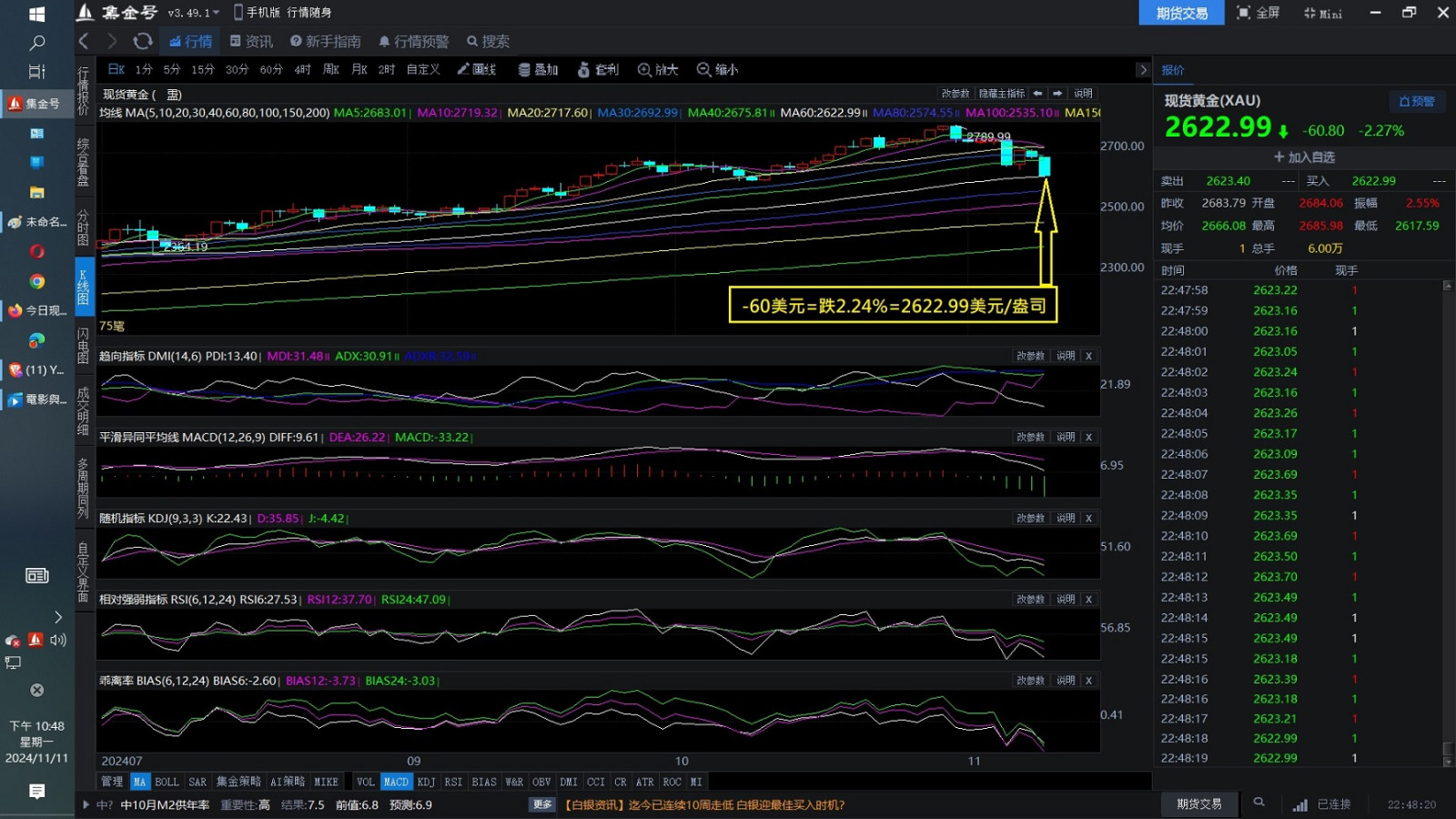1456x819 pixels.
Task: Select the 60分 timeframe tab
Action: (271, 69)
